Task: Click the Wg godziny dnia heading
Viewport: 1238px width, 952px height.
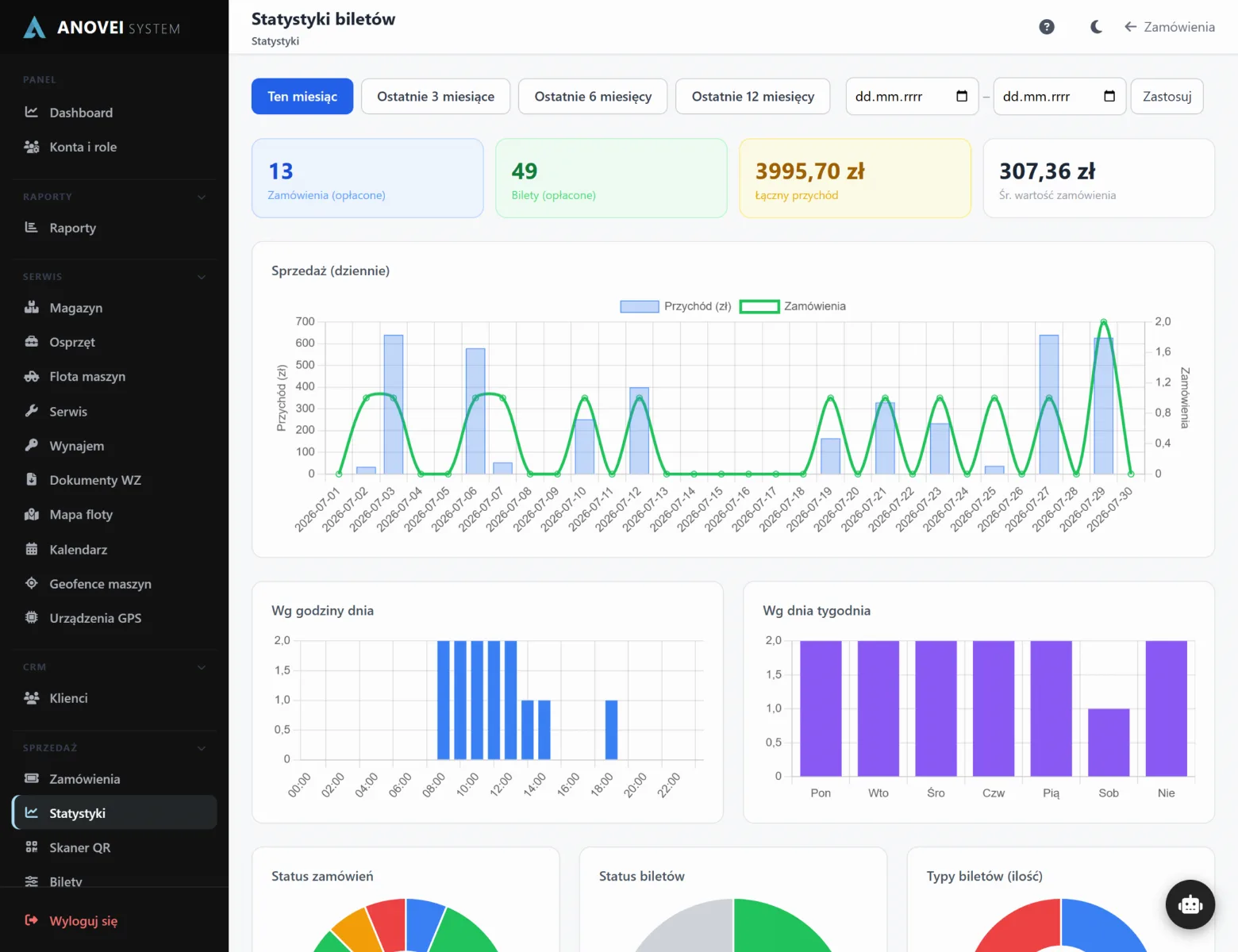Action: pyautogui.click(x=322, y=610)
